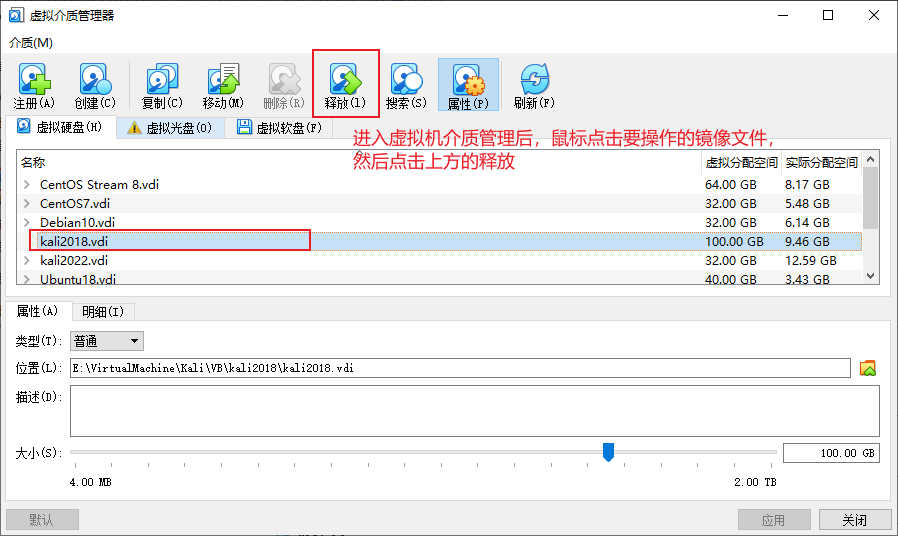Switch to the 虚拟软盘(F) tab

click(279, 128)
